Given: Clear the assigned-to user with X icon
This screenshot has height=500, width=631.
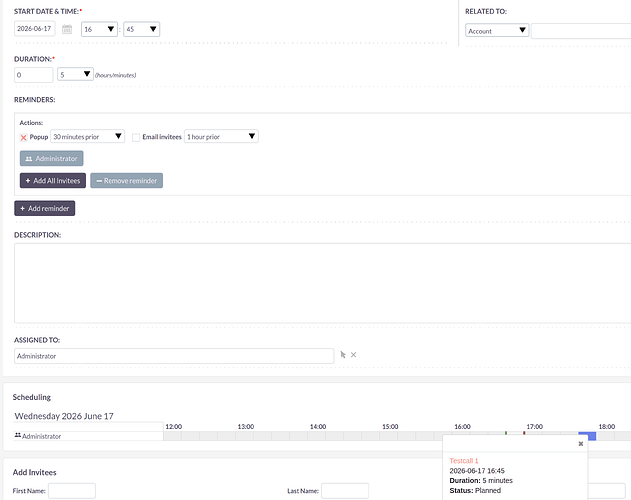Looking at the screenshot, I should coord(353,355).
